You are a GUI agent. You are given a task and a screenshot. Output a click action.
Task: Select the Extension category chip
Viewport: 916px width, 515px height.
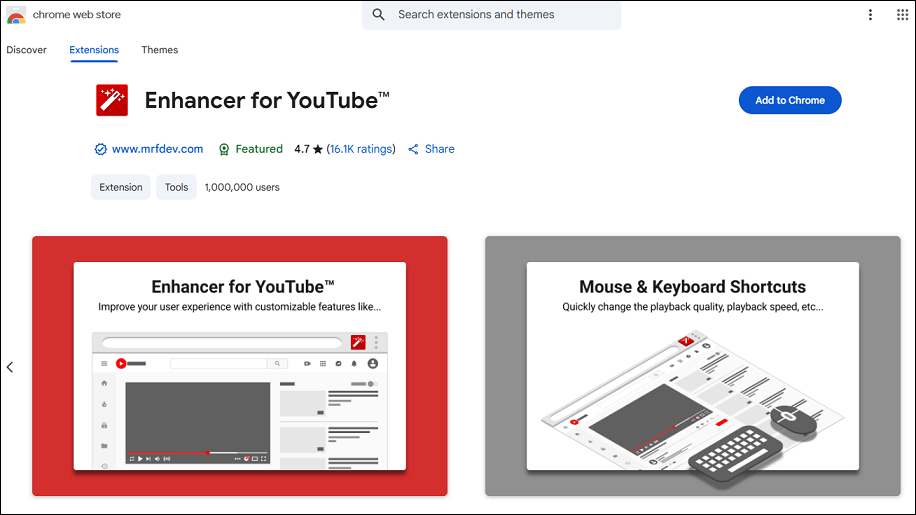pos(121,187)
